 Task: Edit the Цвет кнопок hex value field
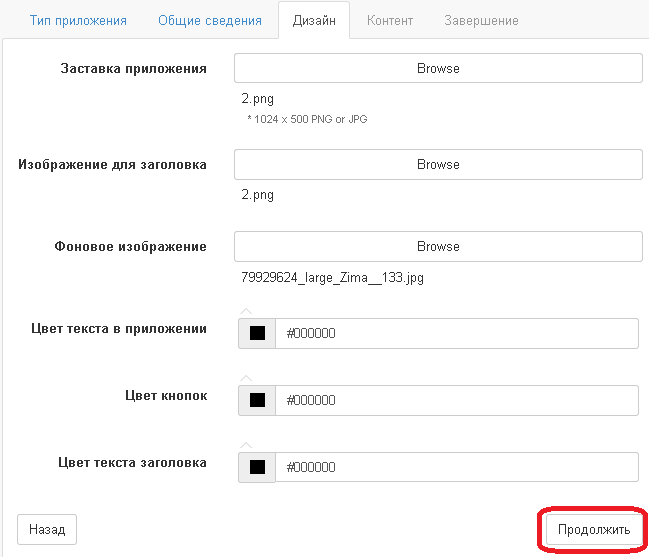click(x=457, y=400)
